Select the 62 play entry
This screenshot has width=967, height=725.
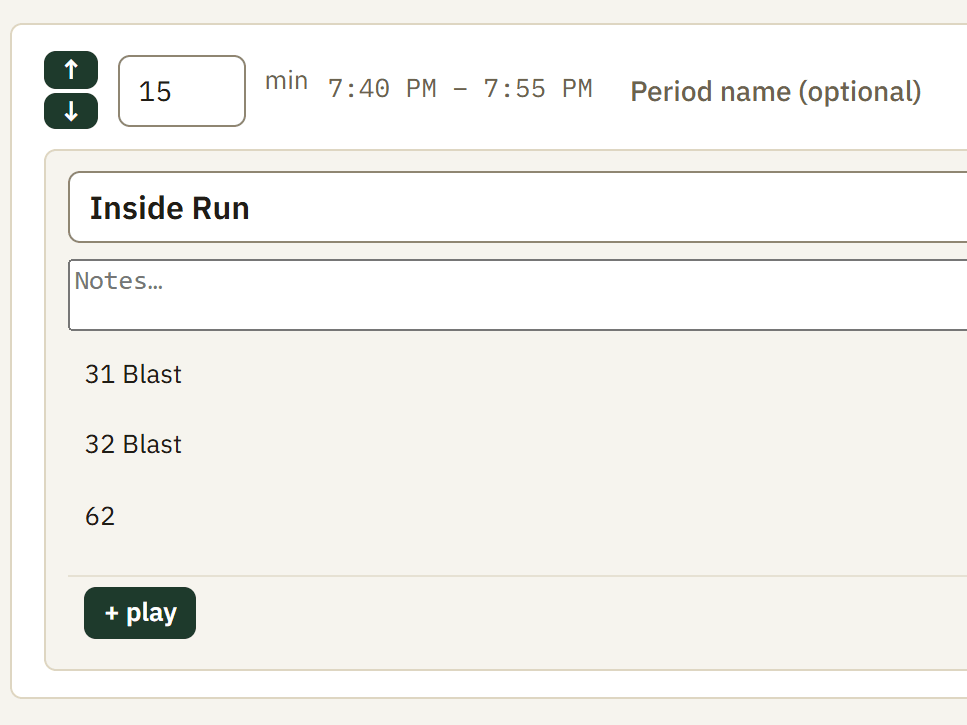100,517
